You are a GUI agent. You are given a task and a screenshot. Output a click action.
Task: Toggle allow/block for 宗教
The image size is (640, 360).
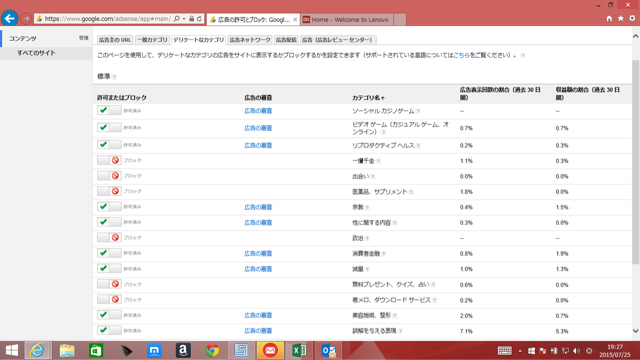pyautogui.click(x=109, y=207)
